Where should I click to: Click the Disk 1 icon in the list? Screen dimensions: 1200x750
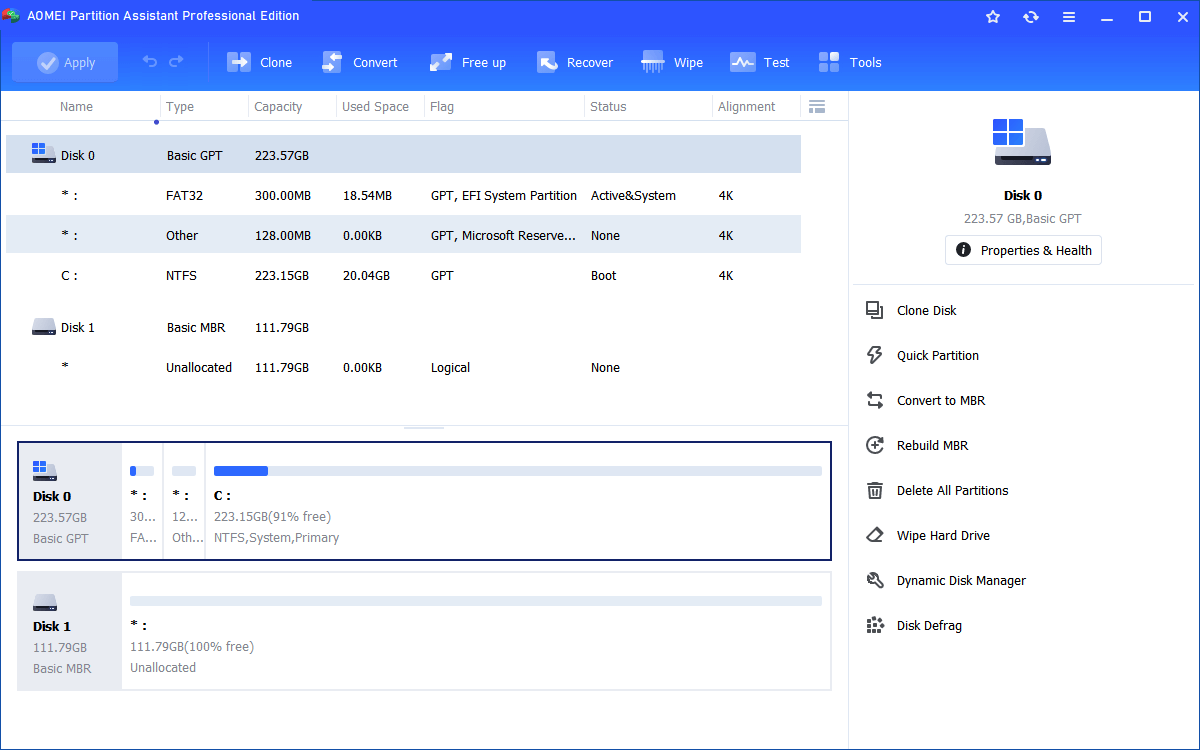43,326
